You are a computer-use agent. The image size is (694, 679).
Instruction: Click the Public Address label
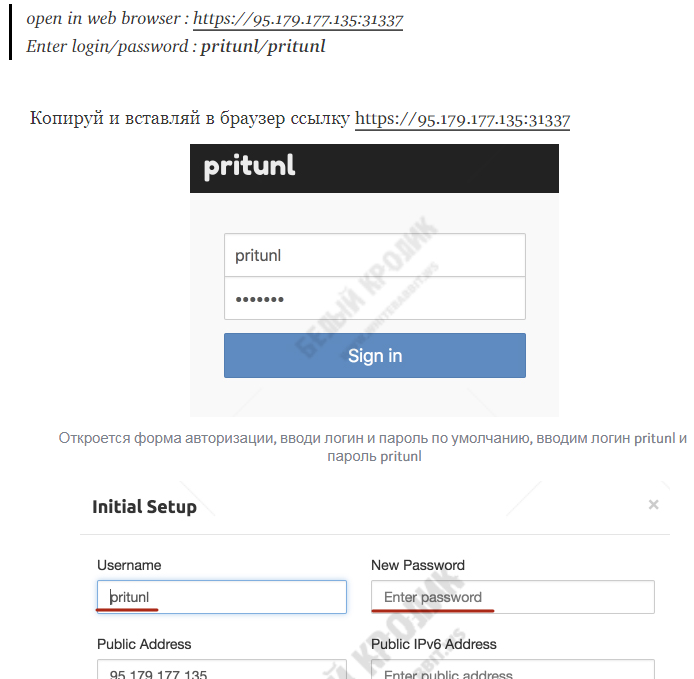click(x=144, y=644)
